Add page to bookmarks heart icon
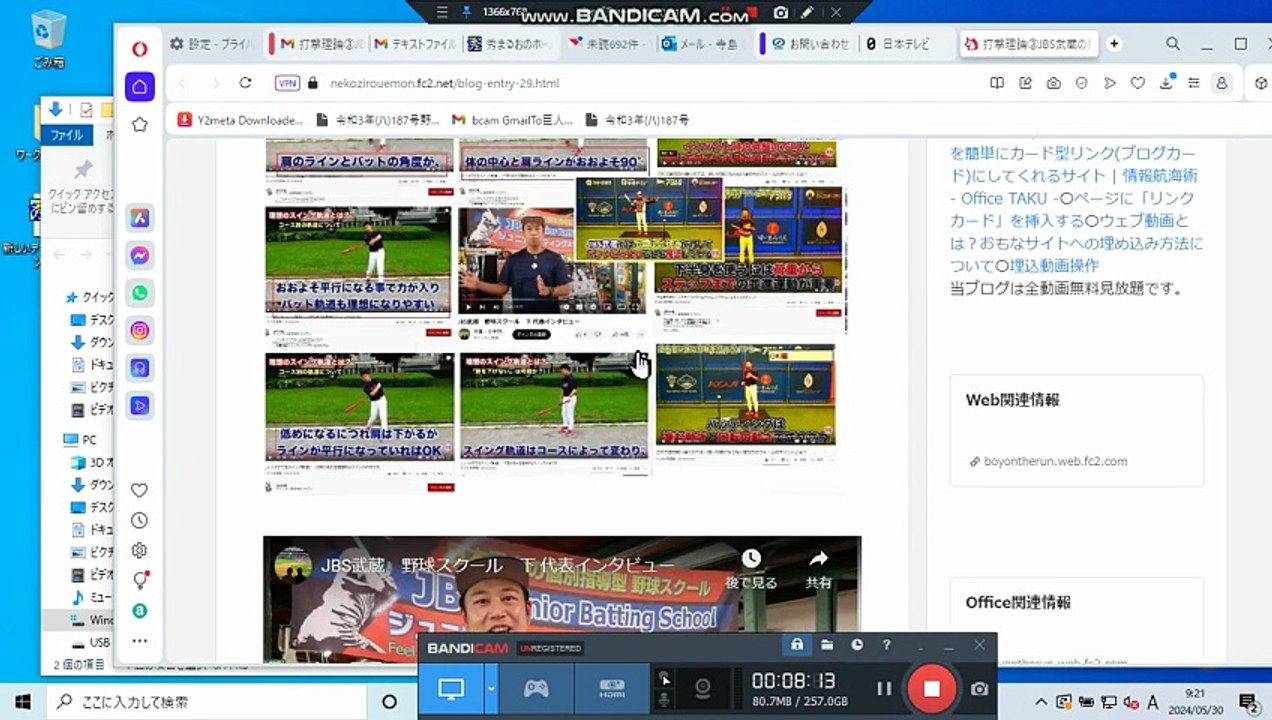This screenshot has height=720, width=1272. 1137,83
